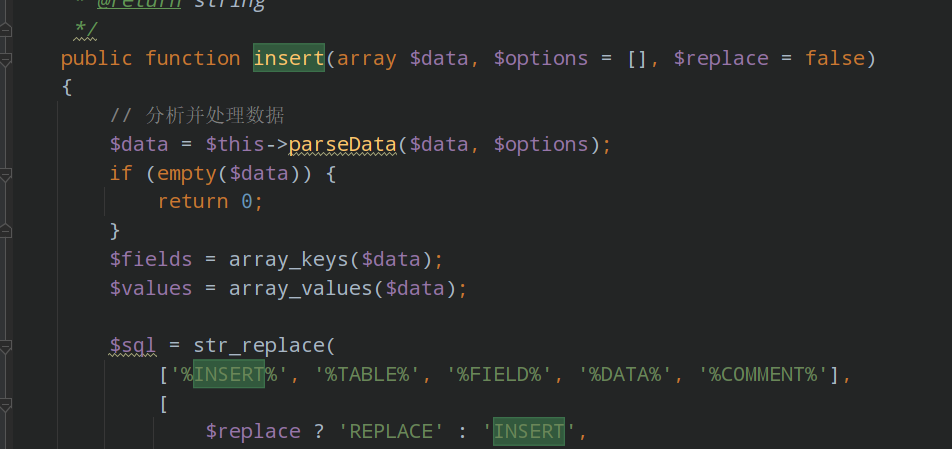Click the insert function name
The height and width of the screenshot is (449, 952).
[288, 58]
